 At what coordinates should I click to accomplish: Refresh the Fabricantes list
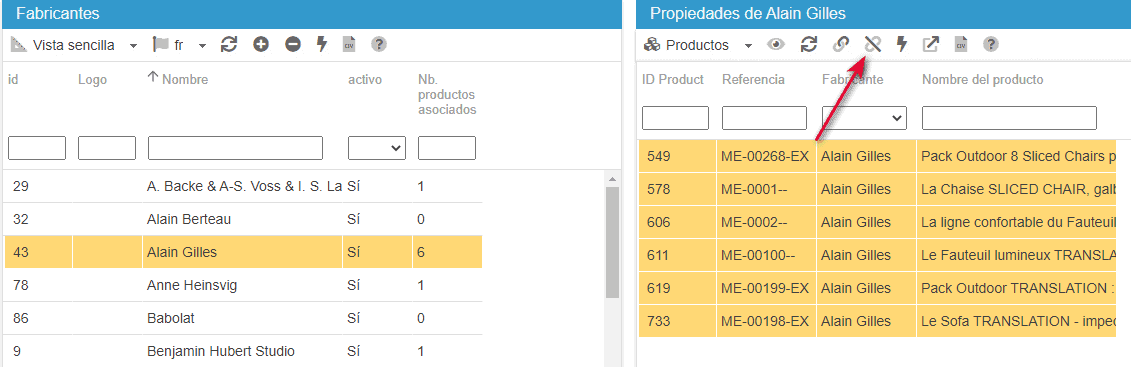pos(229,45)
